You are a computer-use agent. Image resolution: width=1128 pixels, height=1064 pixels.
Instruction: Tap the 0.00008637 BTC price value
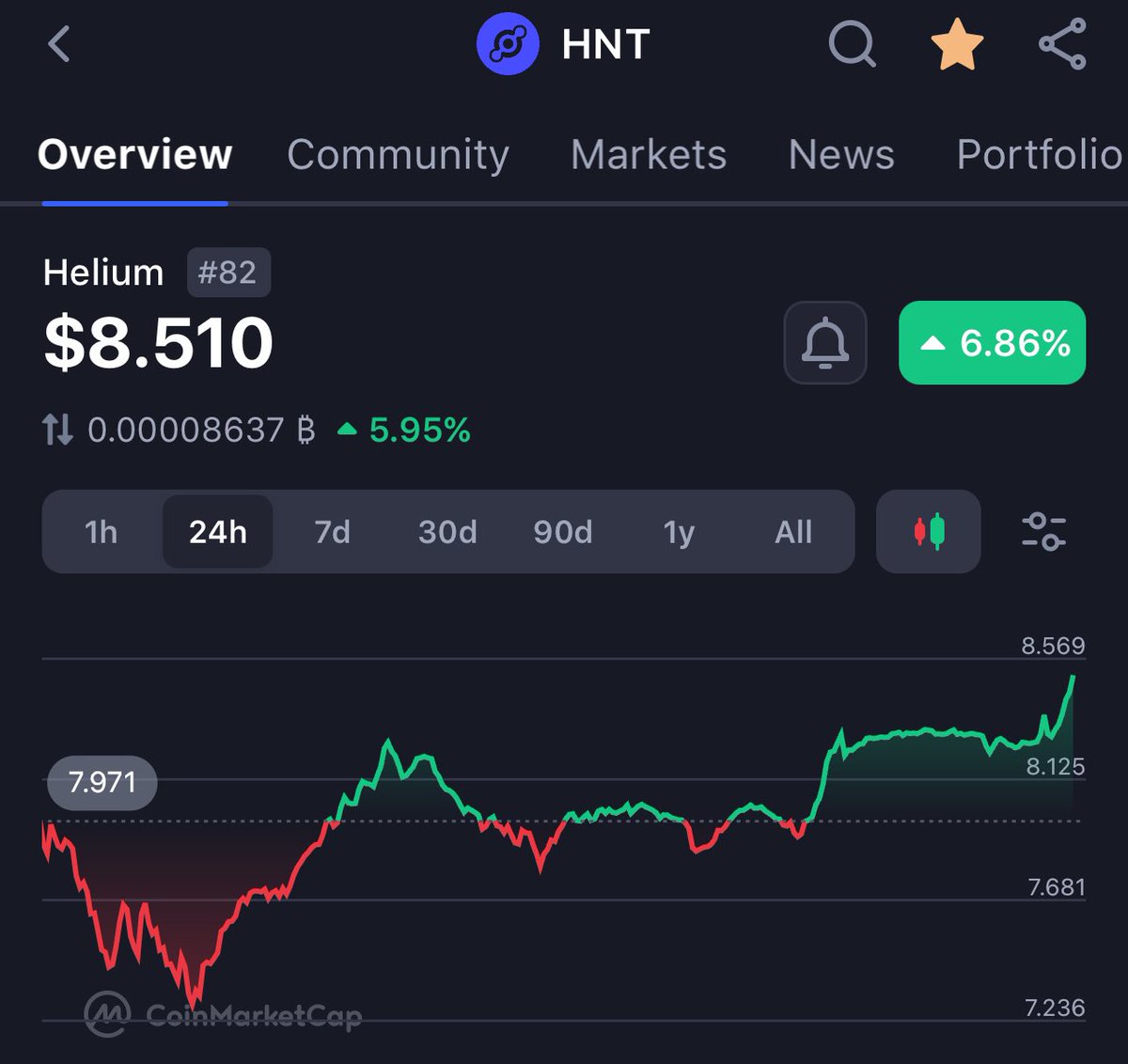coord(201,430)
